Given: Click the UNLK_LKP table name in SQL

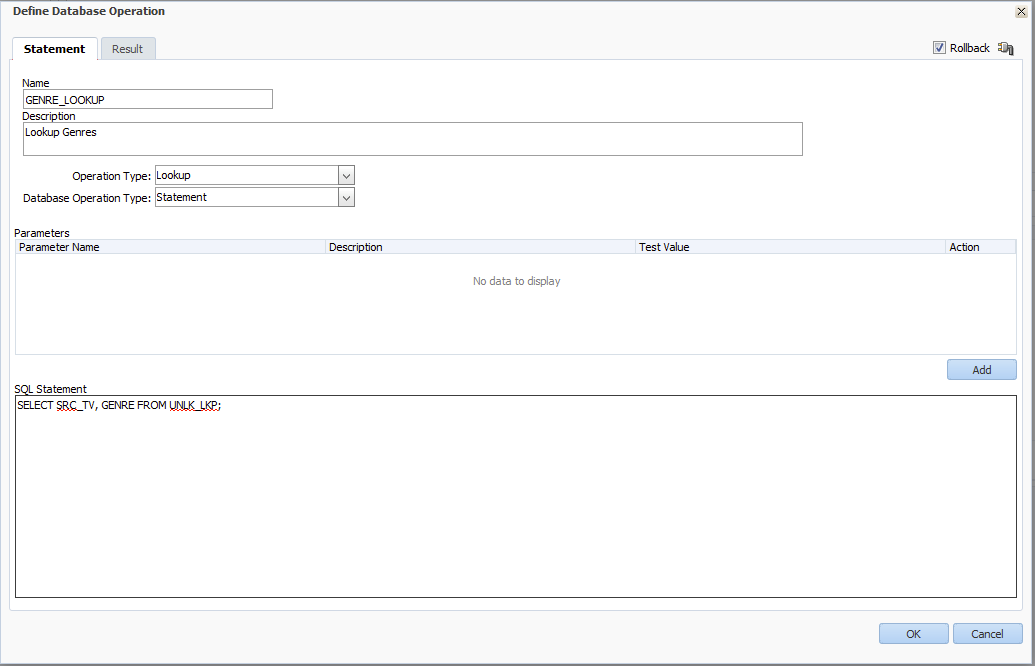Looking at the screenshot, I should click(194, 406).
